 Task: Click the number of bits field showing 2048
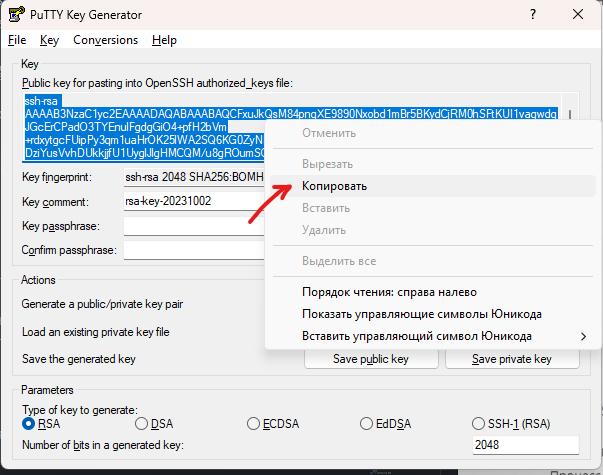525,445
